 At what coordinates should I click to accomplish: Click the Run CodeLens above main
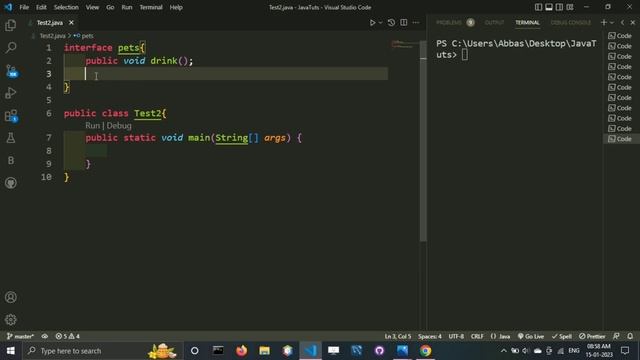click(92, 126)
